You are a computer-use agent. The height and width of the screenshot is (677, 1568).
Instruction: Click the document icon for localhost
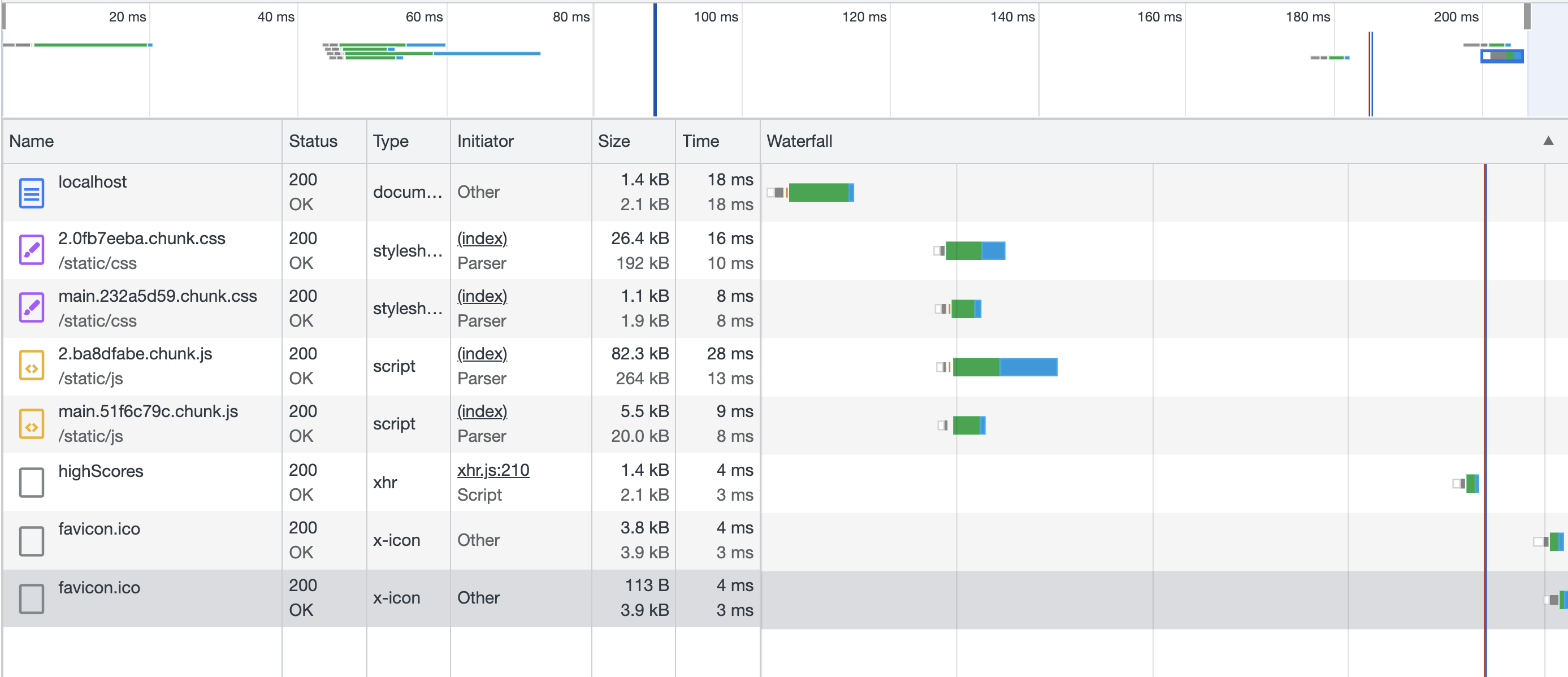click(31, 192)
